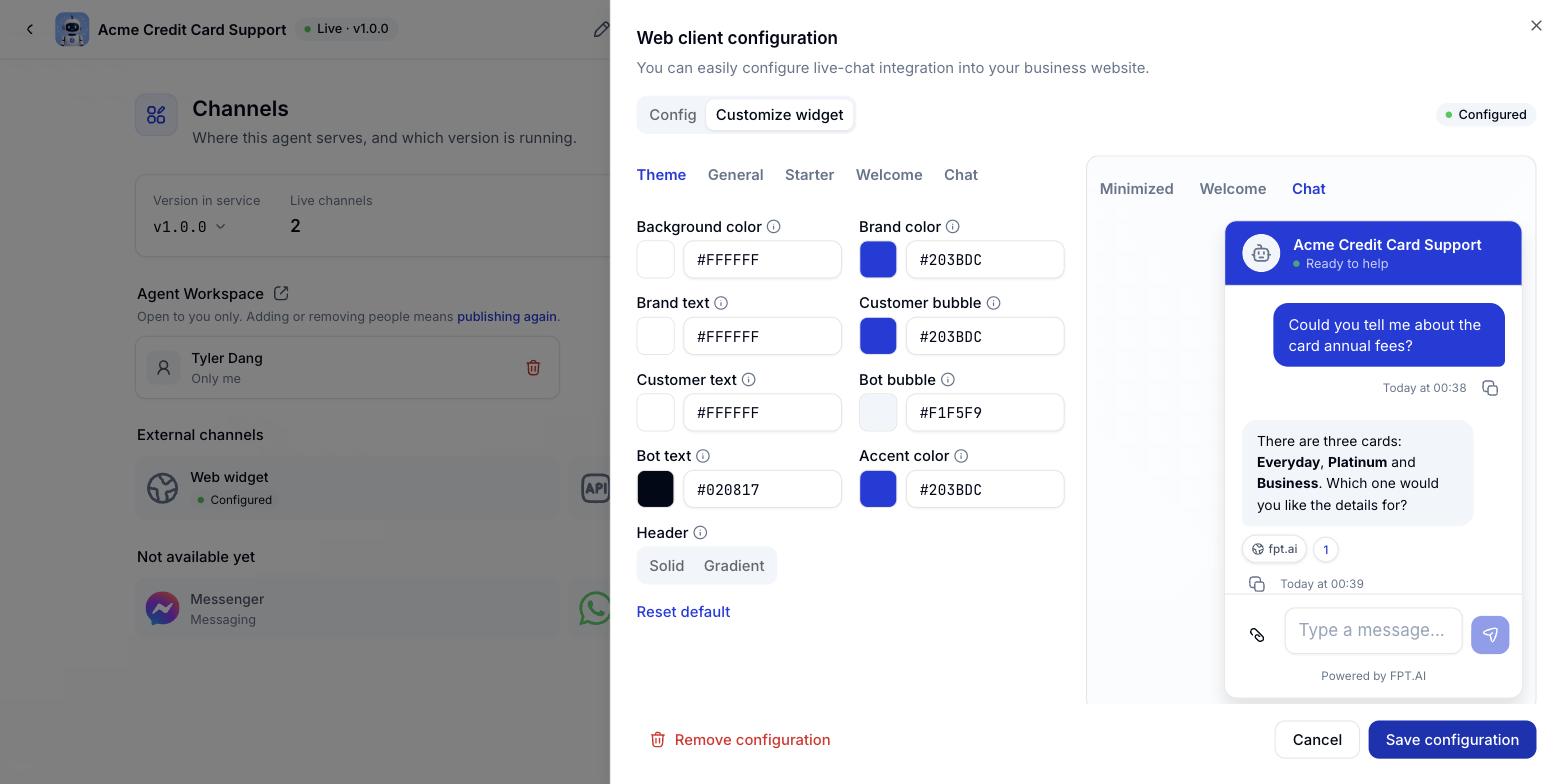The height and width of the screenshot is (784, 1562).
Task: Click Reset default link
Action: coord(683,612)
